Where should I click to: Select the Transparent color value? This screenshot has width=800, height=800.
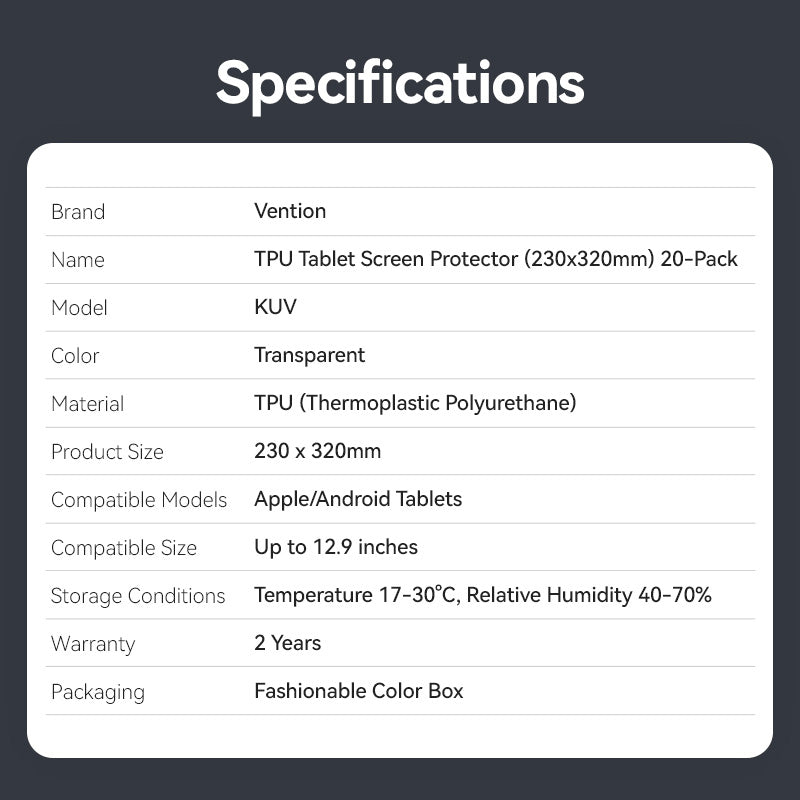(309, 355)
